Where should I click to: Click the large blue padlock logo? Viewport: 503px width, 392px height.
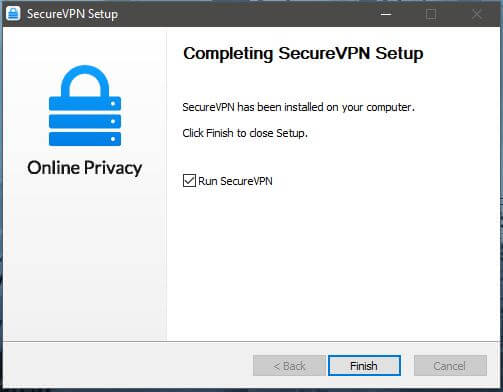(85, 106)
